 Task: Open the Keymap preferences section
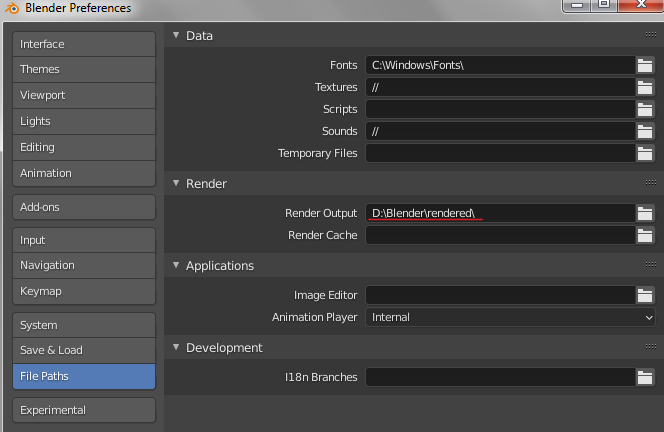coord(84,291)
